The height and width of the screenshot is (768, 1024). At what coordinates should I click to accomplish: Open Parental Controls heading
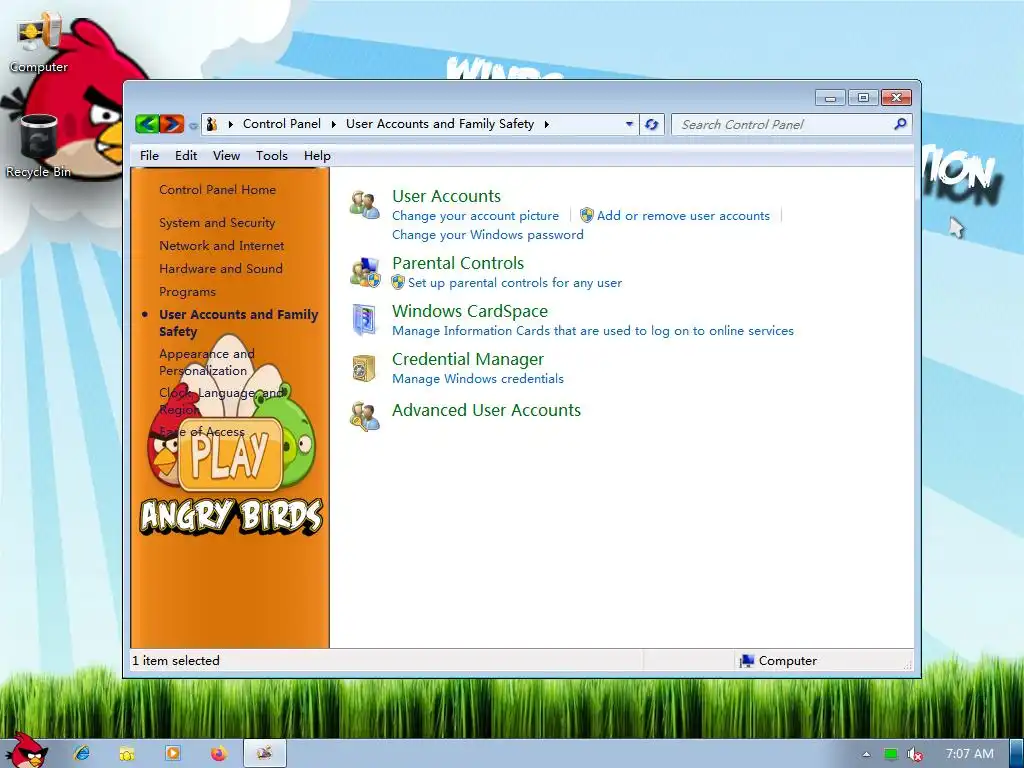[458, 263]
